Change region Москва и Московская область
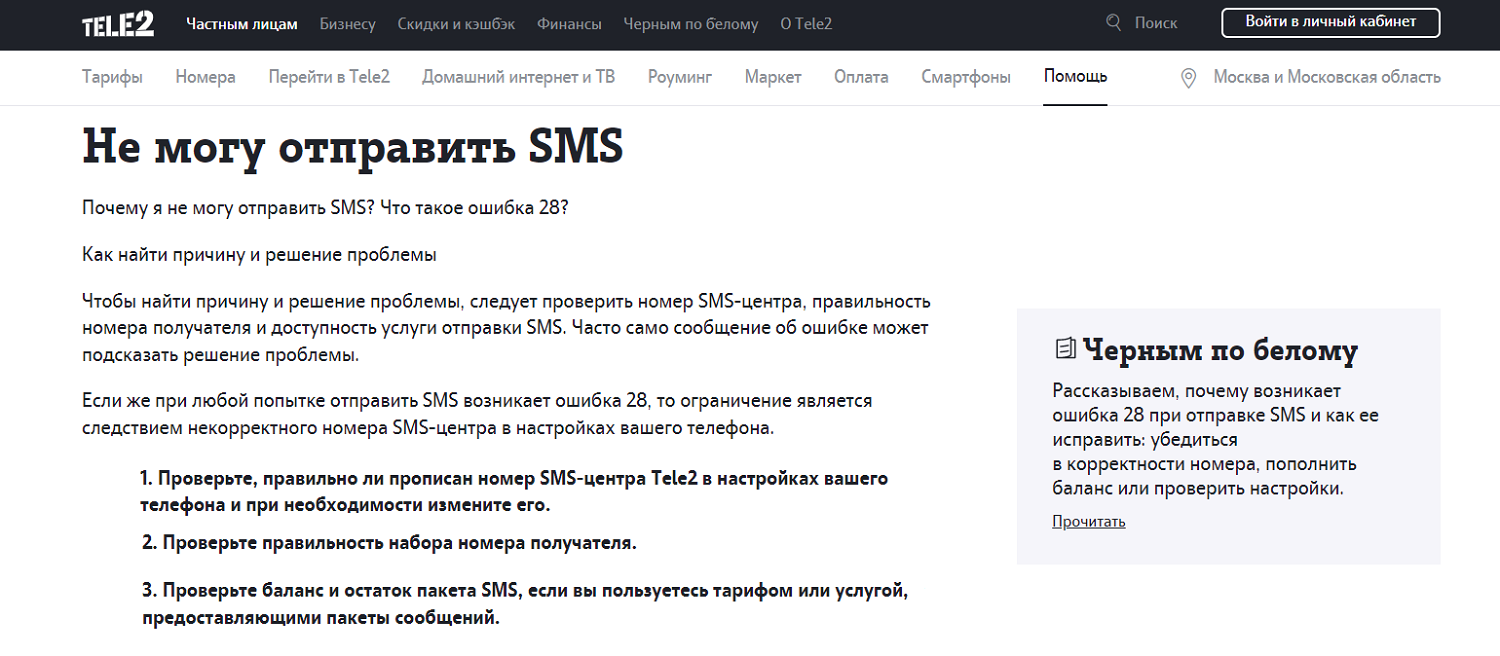The height and width of the screenshot is (656, 1500). [x=1327, y=77]
